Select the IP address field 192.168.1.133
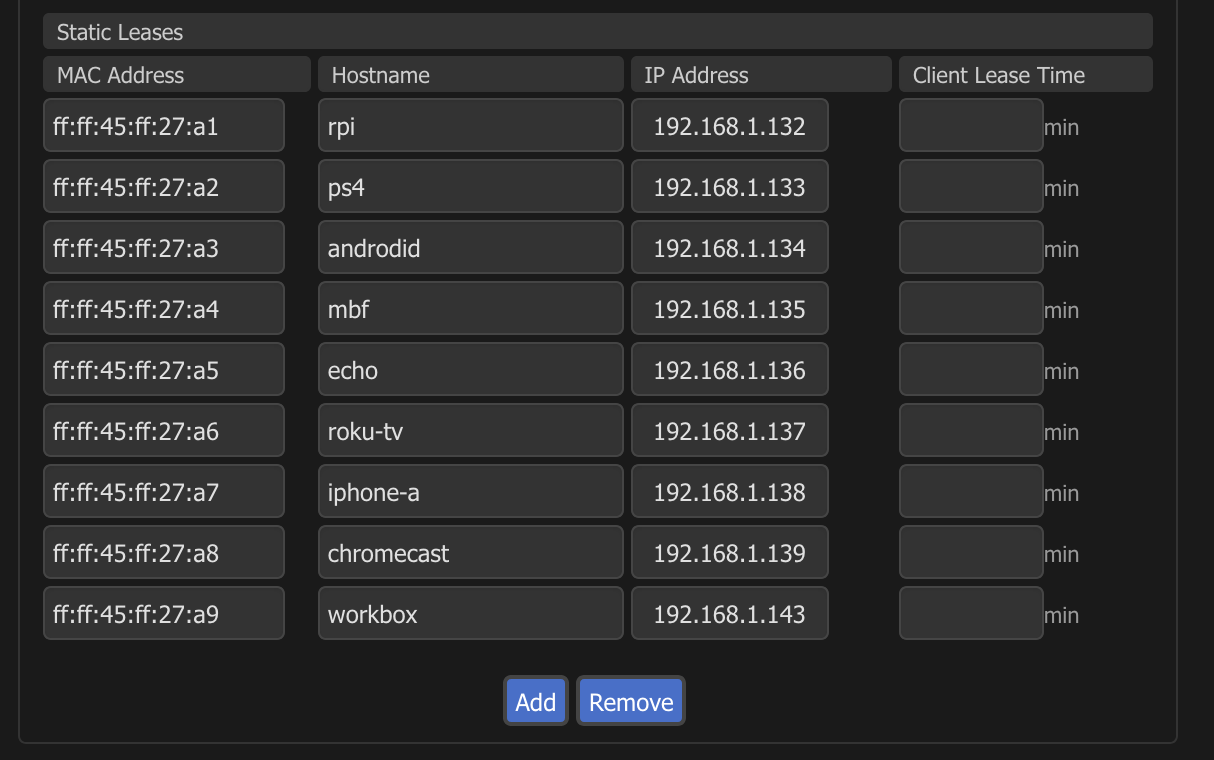 (x=729, y=187)
